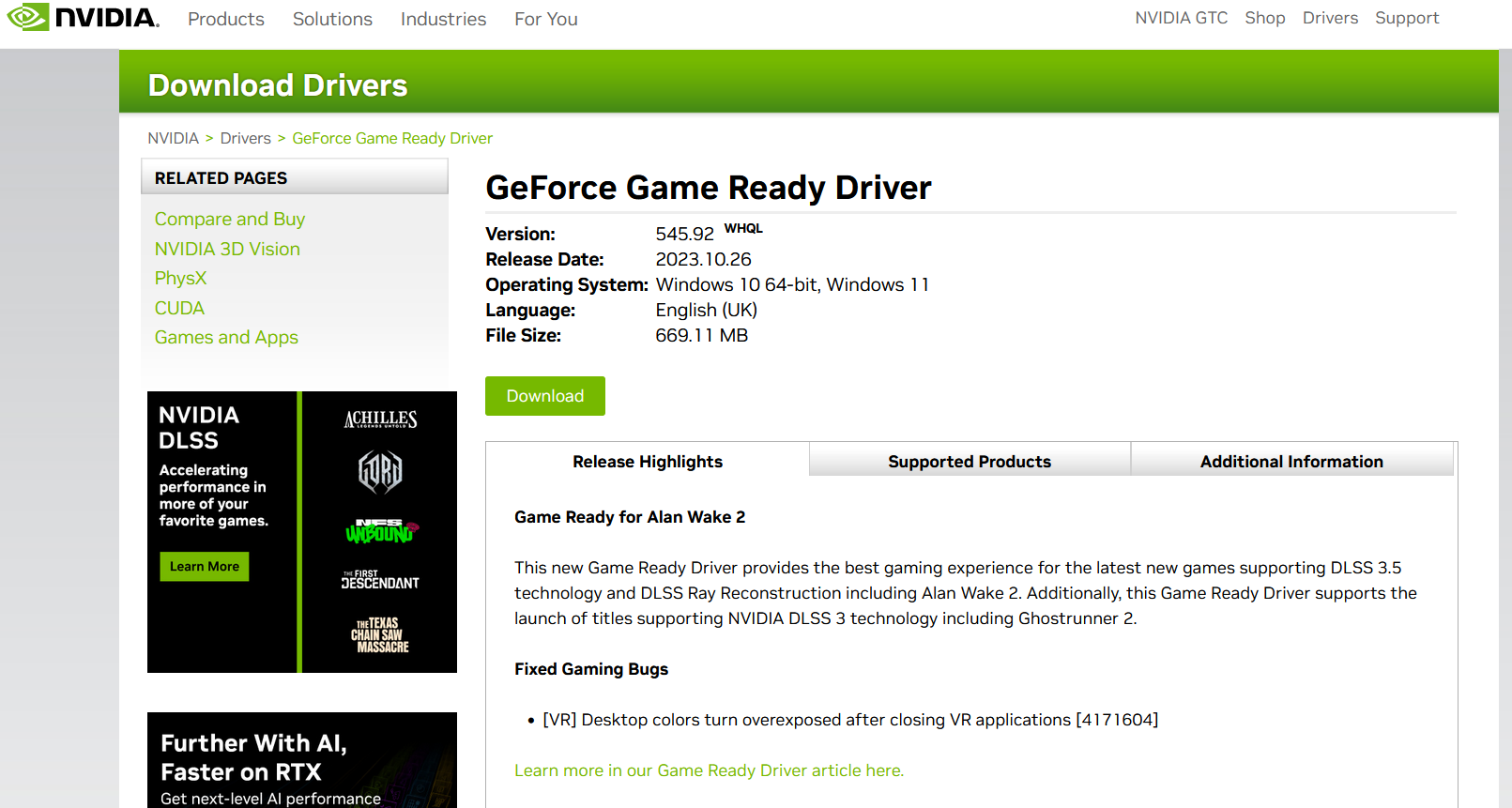The image size is (1512, 808).
Task: Click the NVIDIA logo in the header
Action: click(x=83, y=18)
